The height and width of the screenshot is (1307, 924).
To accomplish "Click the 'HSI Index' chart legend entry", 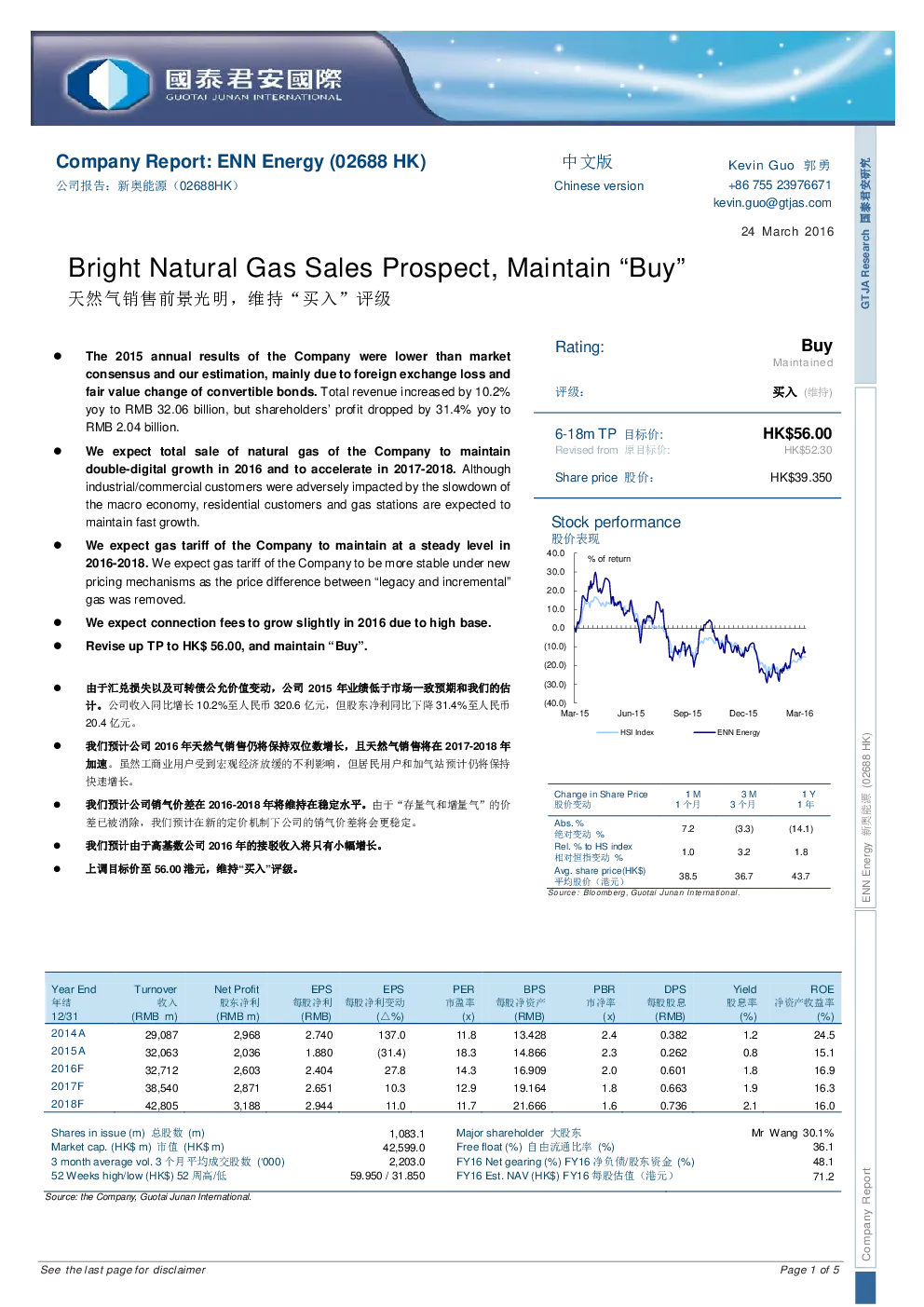I will [625, 732].
